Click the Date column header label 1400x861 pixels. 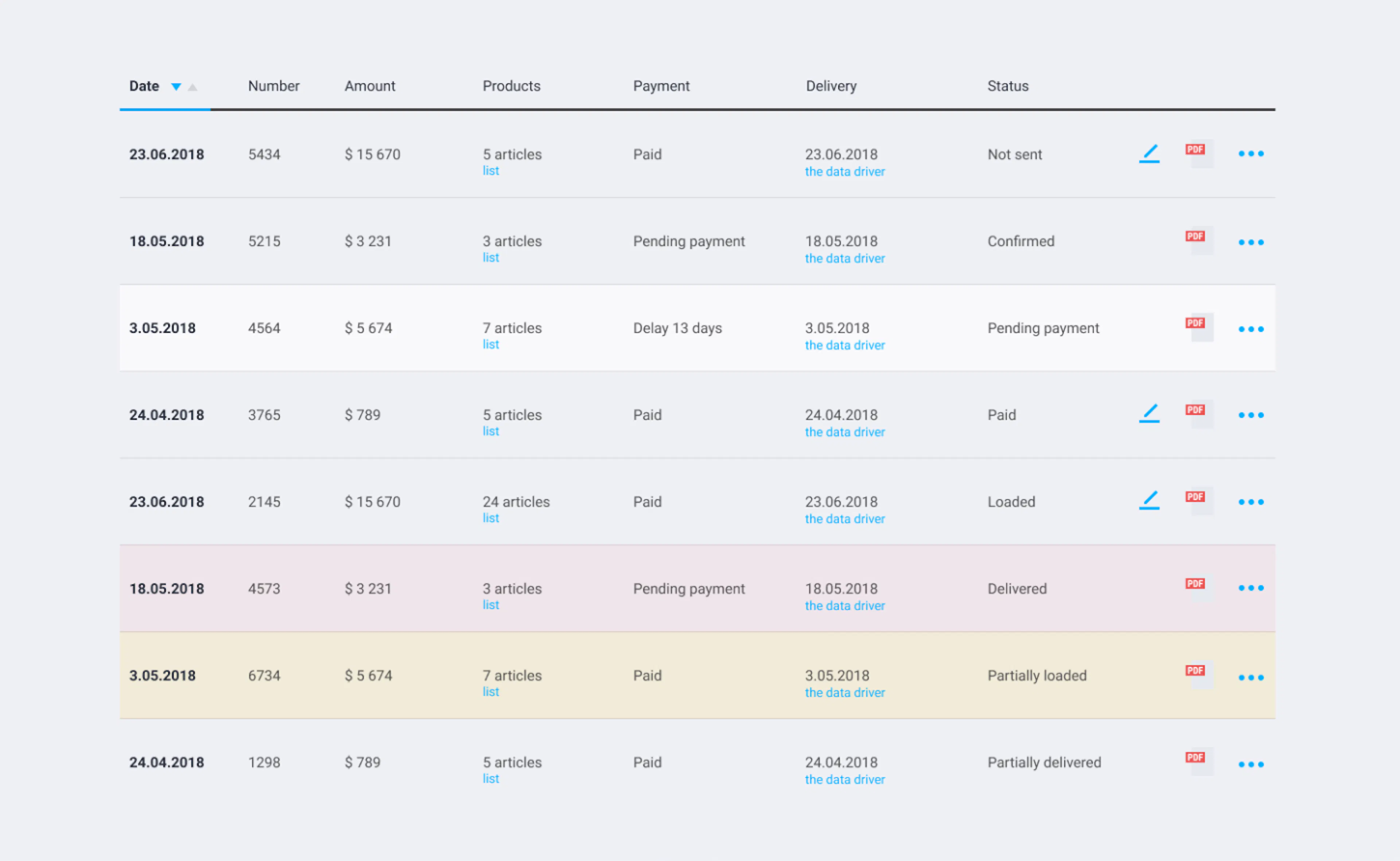click(144, 86)
